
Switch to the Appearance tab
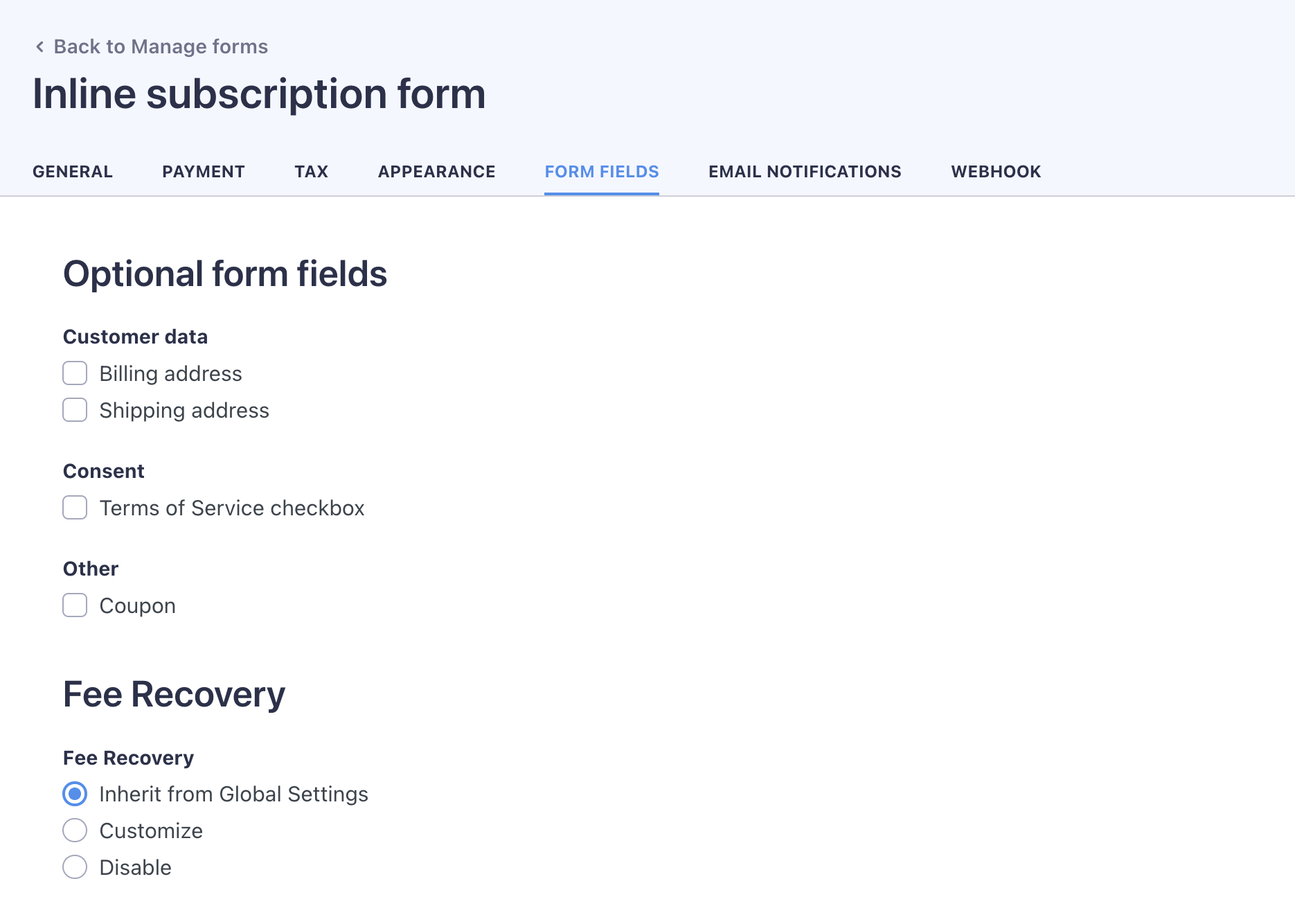[x=437, y=172]
